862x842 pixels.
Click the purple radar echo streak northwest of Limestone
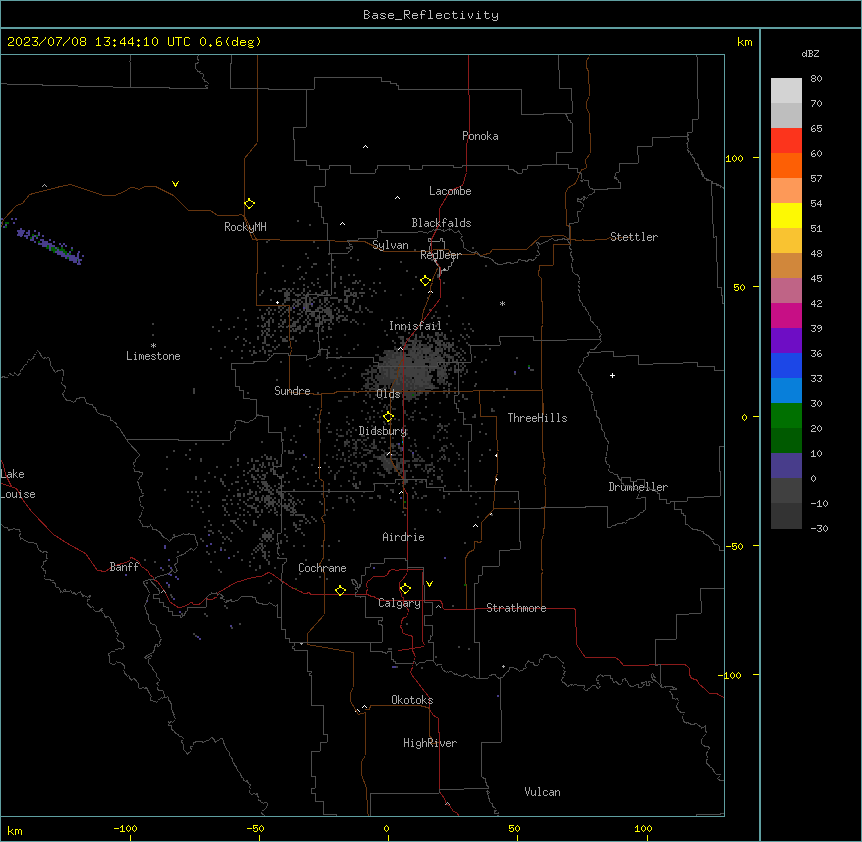click(x=51, y=245)
